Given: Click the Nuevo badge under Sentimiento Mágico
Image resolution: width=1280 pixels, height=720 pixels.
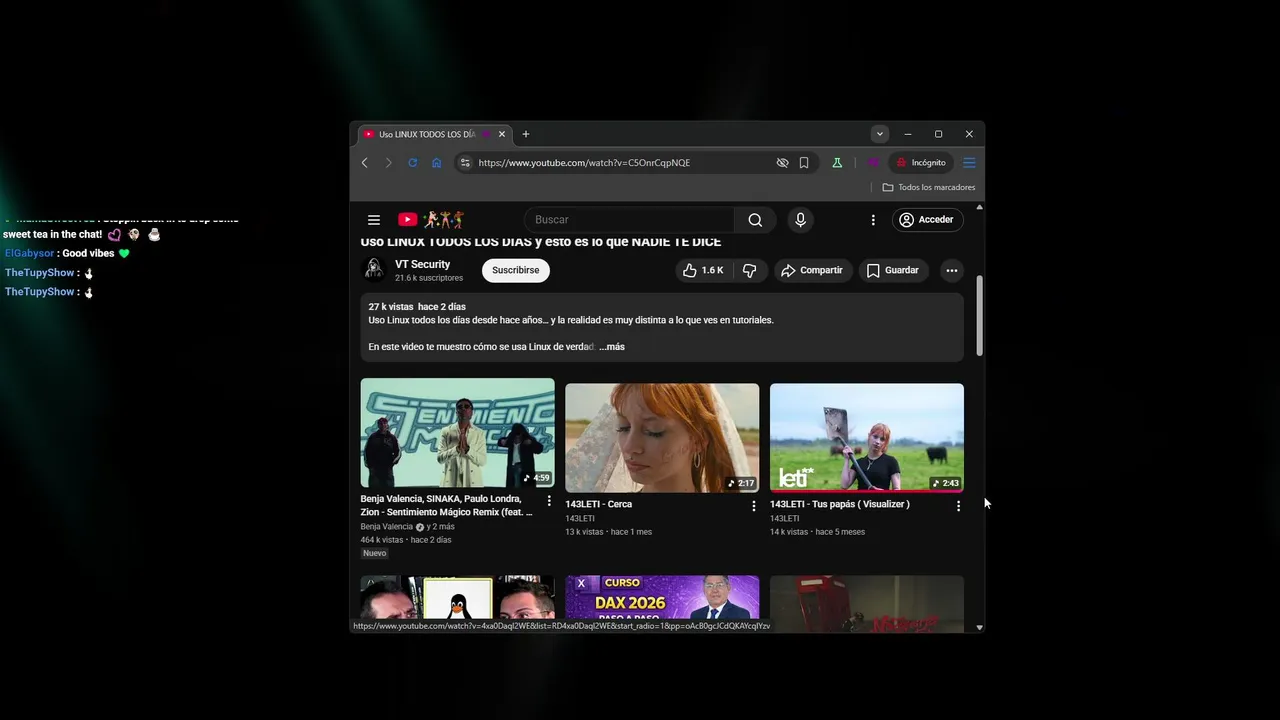Looking at the screenshot, I should [375, 553].
